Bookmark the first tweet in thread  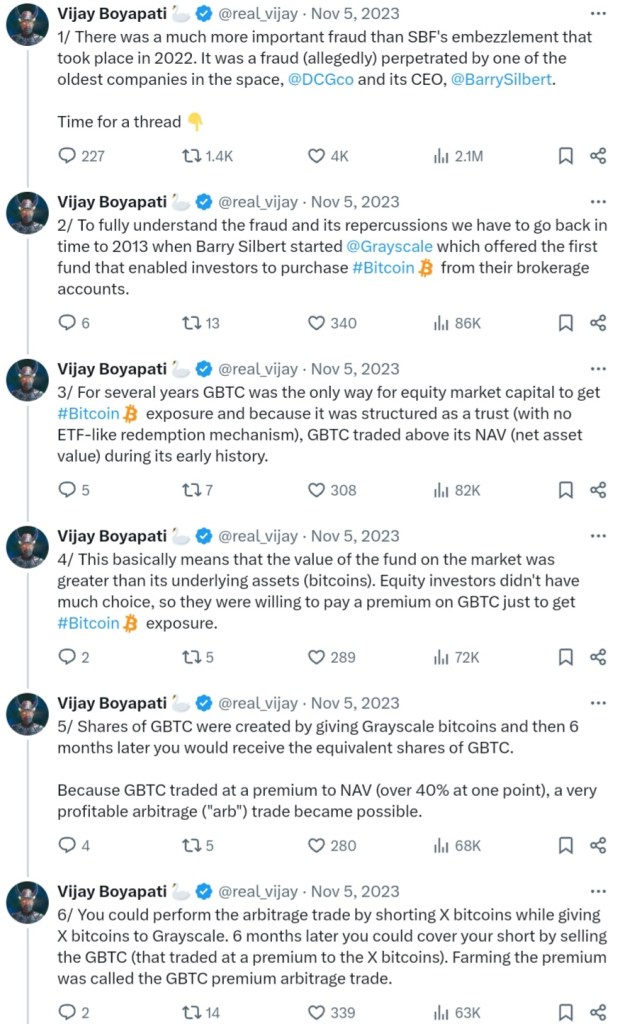coord(565,156)
